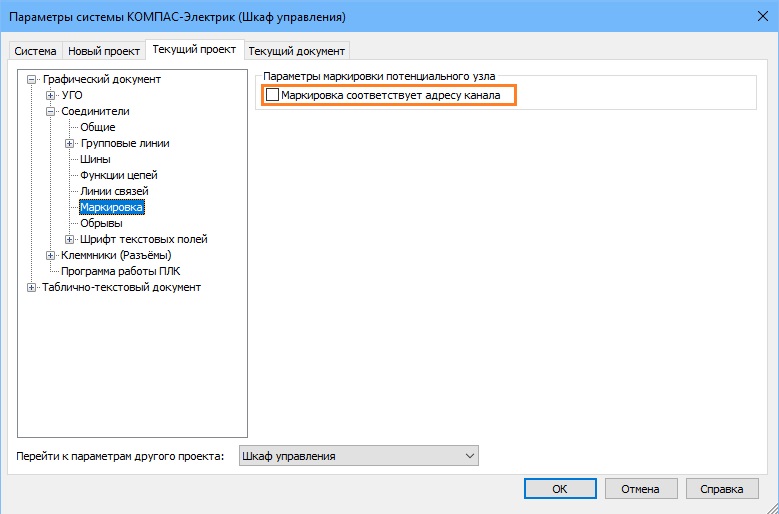Switch to the Система tab
The width and height of the screenshot is (779, 514).
35,51
